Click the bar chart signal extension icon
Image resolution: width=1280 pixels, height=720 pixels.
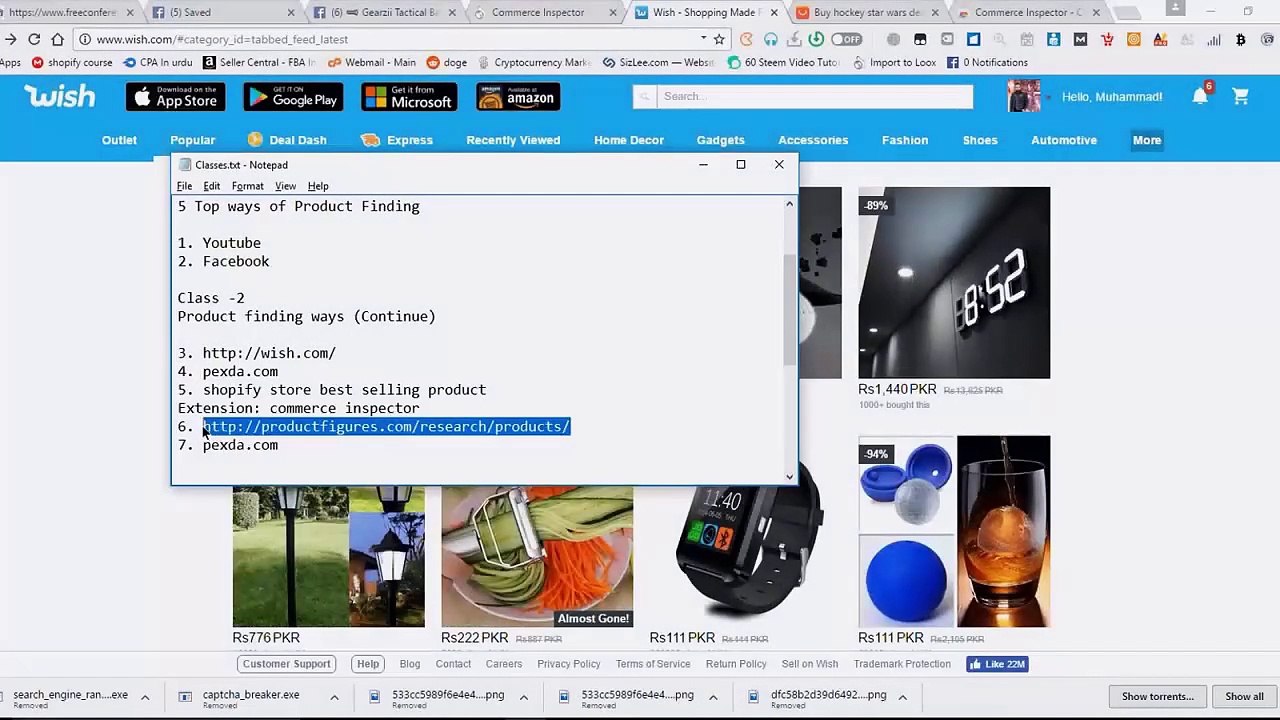(x=1214, y=40)
